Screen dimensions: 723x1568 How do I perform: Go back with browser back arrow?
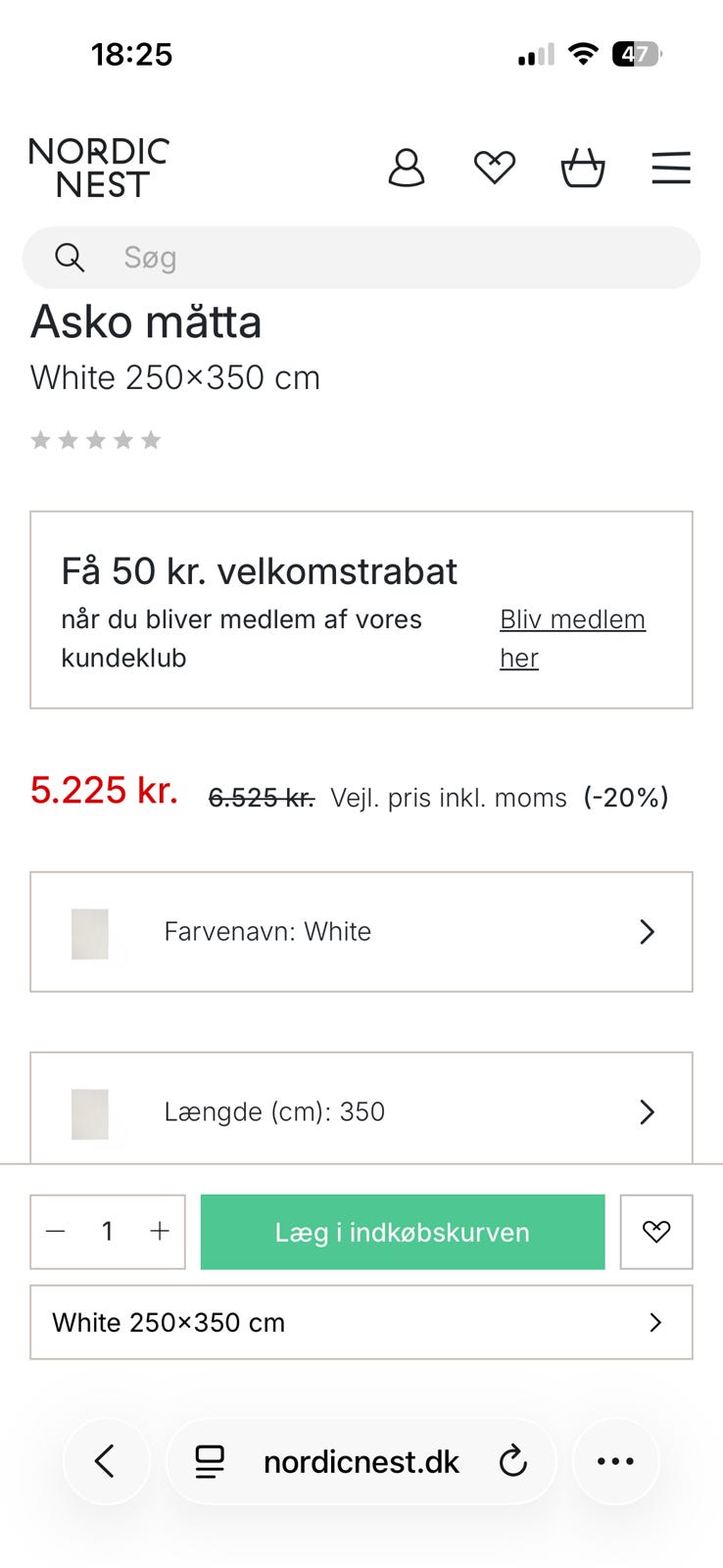pos(106,1461)
